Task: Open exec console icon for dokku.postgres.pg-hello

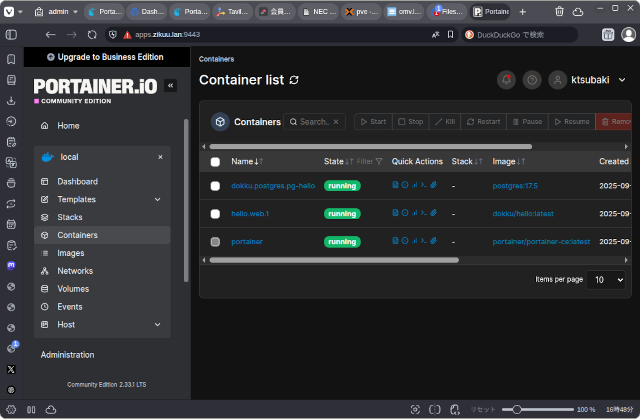Action: point(424,185)
